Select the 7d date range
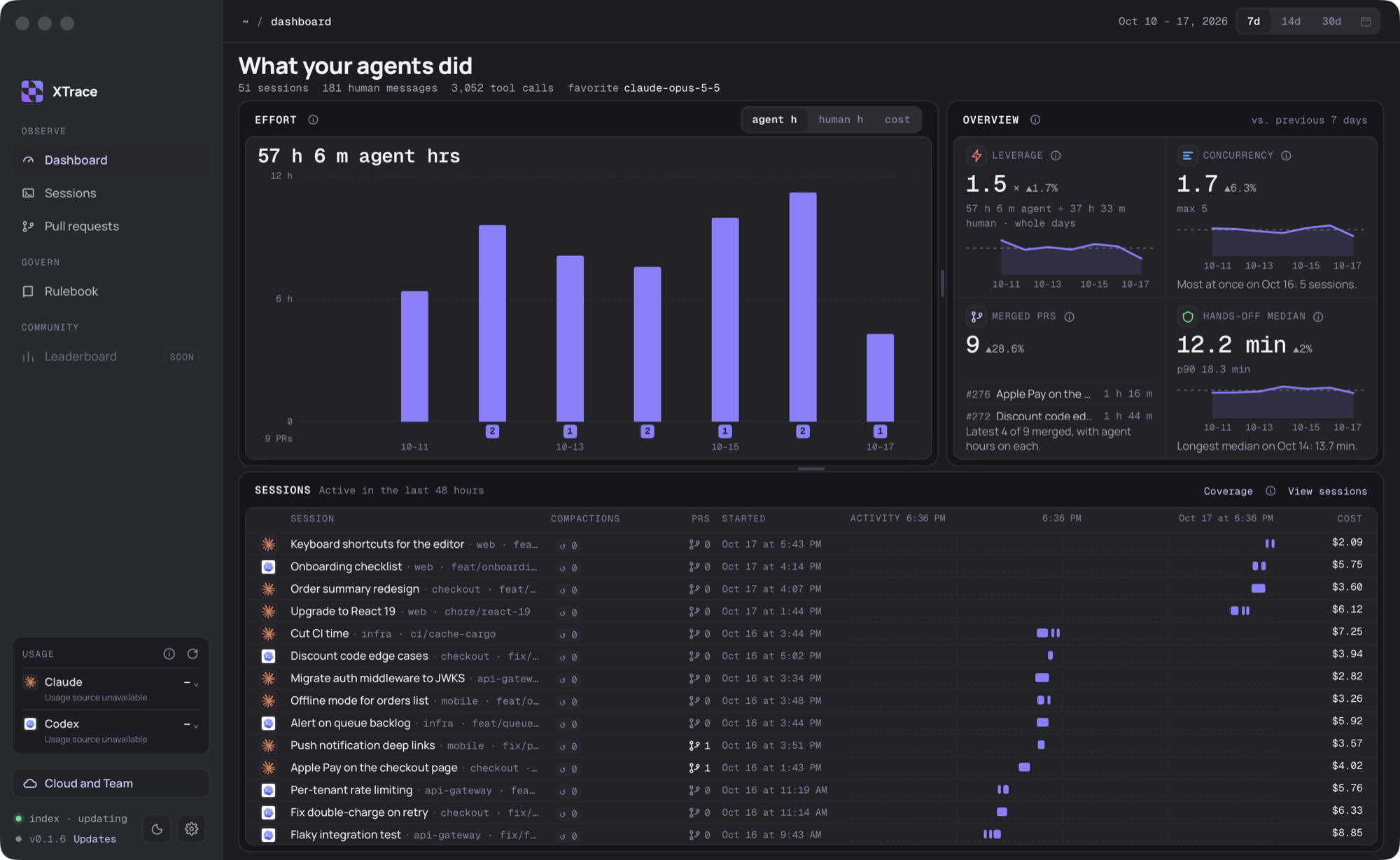Image resolution: width=1400 pixels, height=860 pixels. pyautogui.click(x=1254, y=22)
